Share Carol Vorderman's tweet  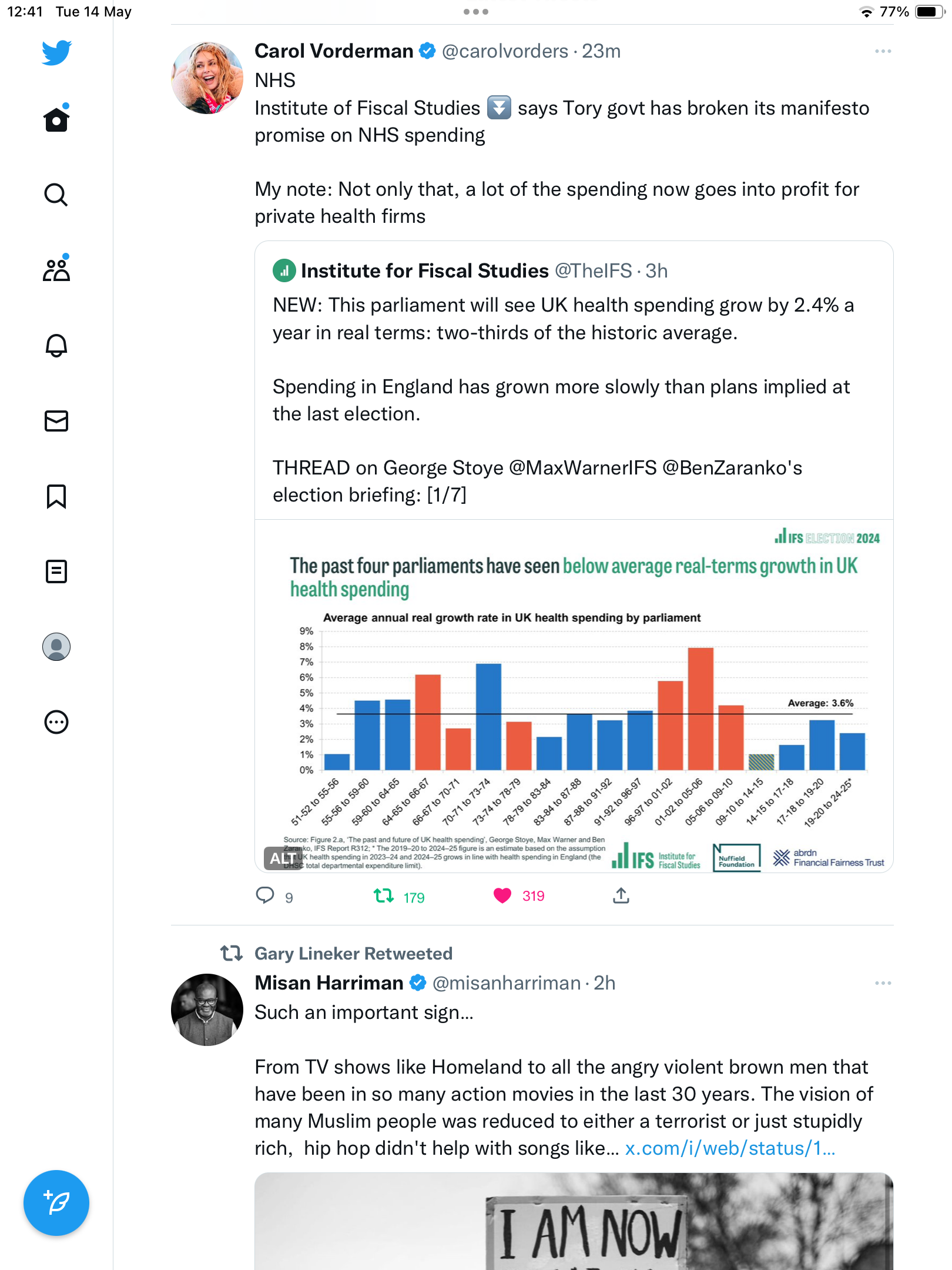pyautogui.click(x=621, y=895)
